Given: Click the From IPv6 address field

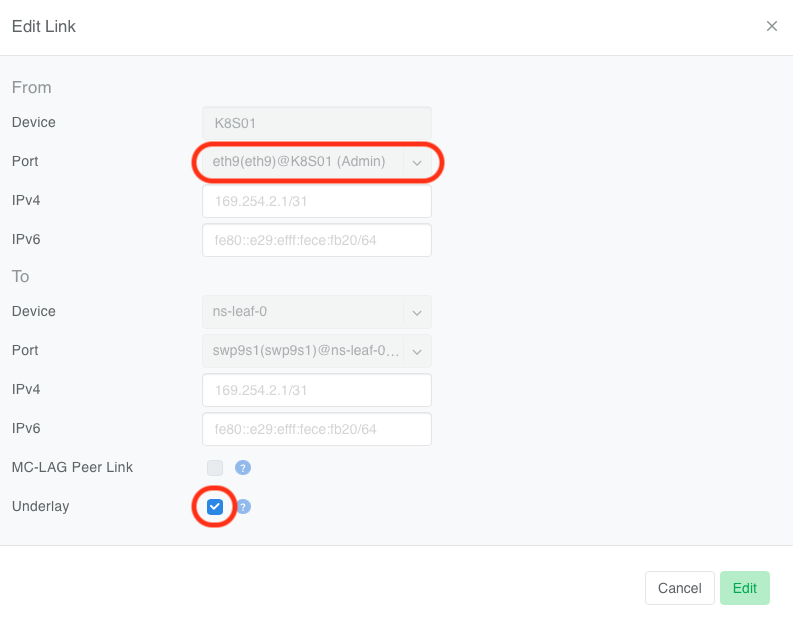Looking at the screenshot, I should 316,240.
